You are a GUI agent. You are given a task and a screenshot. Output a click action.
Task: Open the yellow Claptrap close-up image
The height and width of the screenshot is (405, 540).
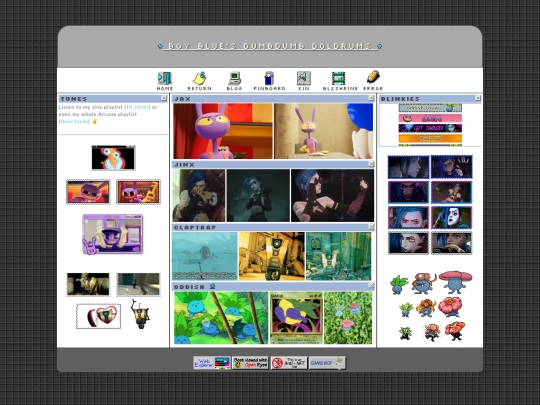[272, 256]
